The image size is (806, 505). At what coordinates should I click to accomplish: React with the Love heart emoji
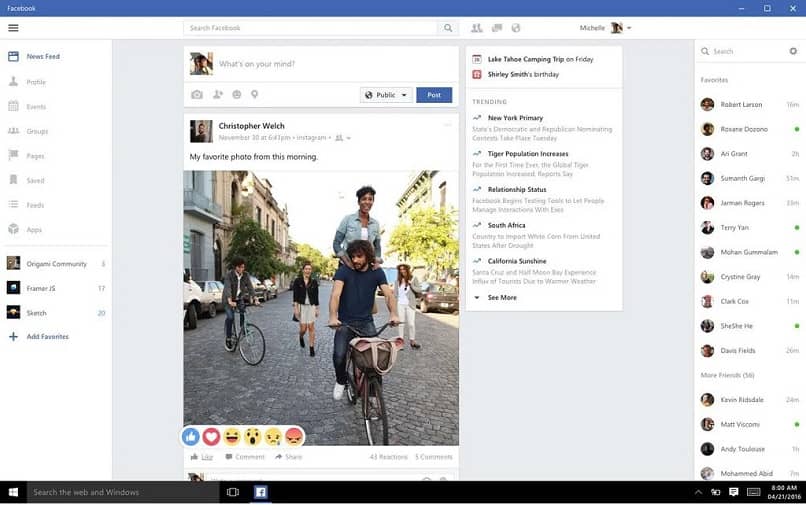211,437
